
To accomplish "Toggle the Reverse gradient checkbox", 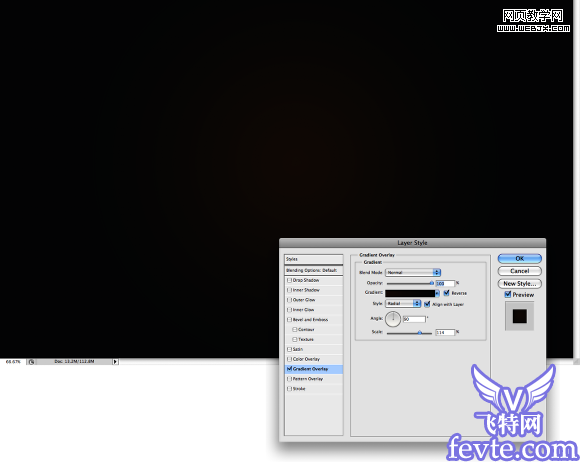I will click(446, 293).
